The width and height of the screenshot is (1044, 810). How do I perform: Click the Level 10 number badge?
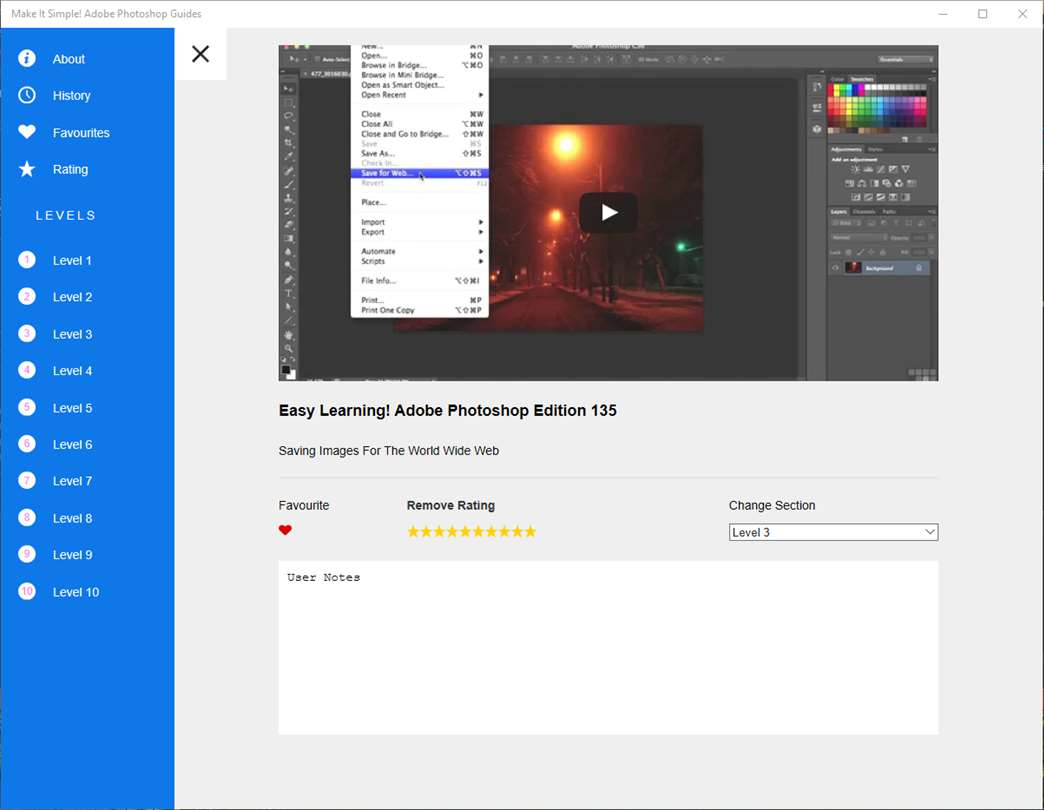(27, 591)
